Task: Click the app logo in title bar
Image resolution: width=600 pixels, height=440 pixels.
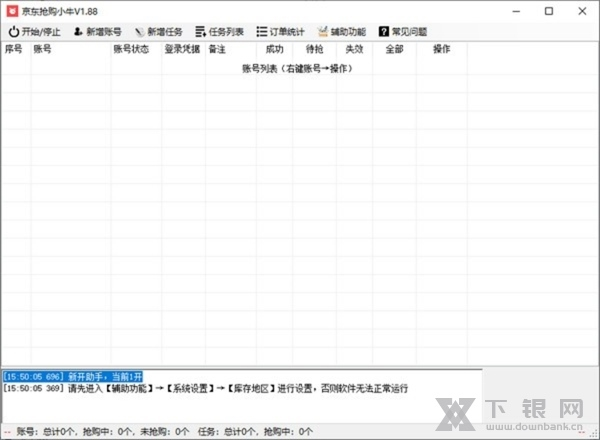Action: tap(12, 11)
